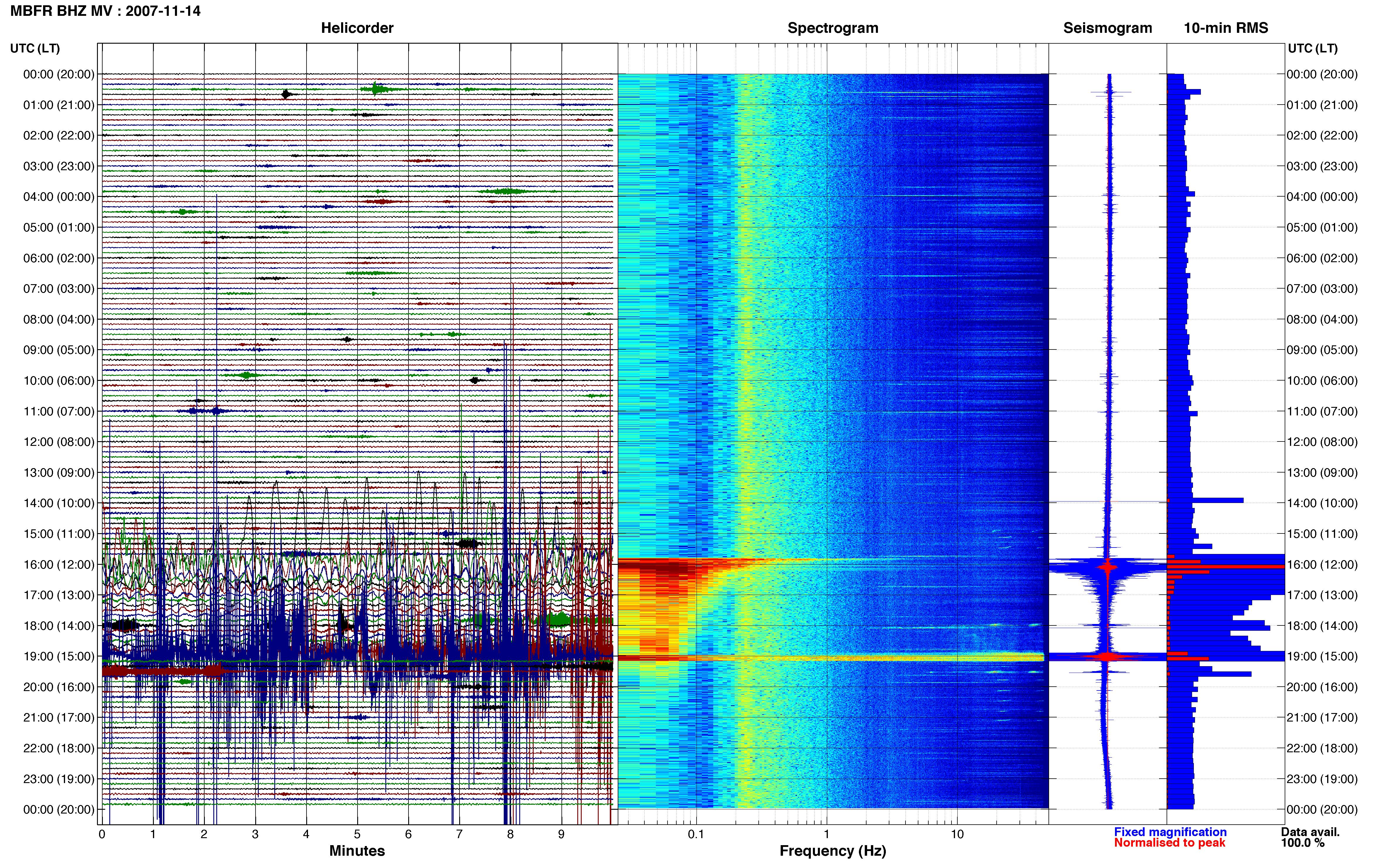Select the Frequency (Hz) axis label
1389x868 pixels.
coord(833,851)
